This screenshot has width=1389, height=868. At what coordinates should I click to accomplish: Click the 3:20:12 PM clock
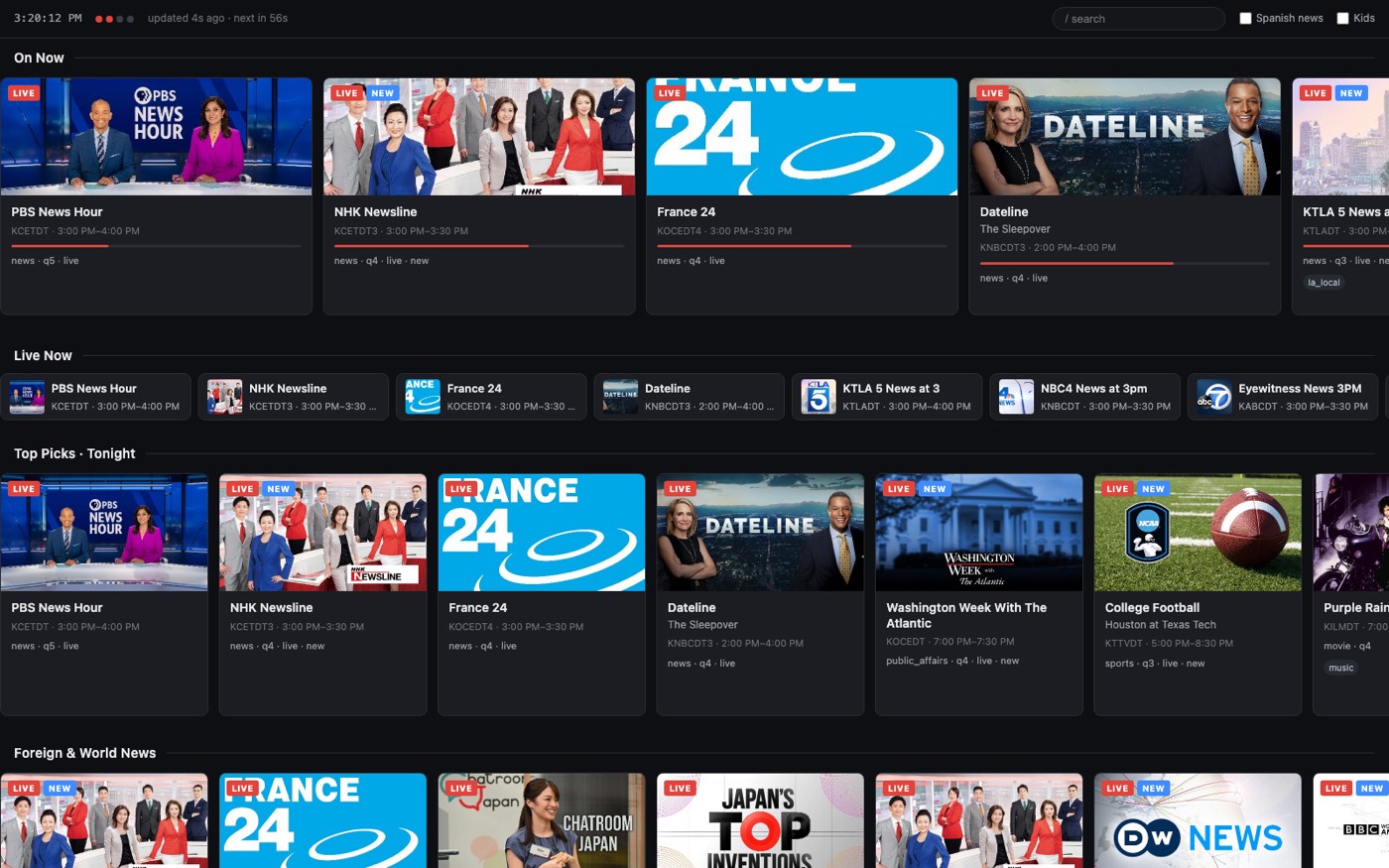click(x=48, y=18)
